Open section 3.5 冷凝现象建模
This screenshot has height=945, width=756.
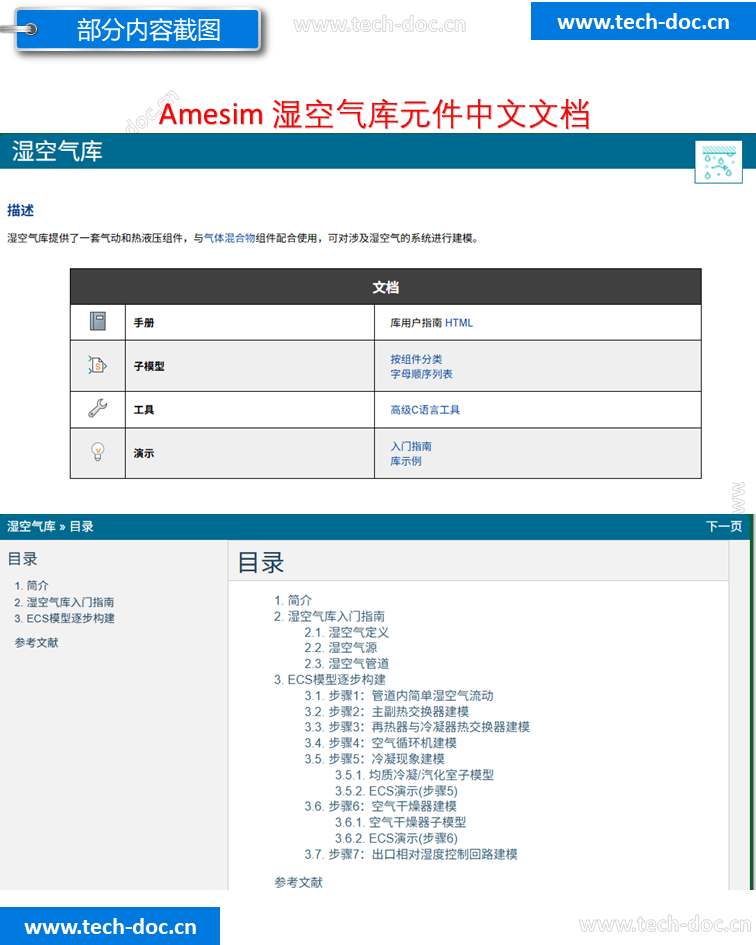(374, 759)
